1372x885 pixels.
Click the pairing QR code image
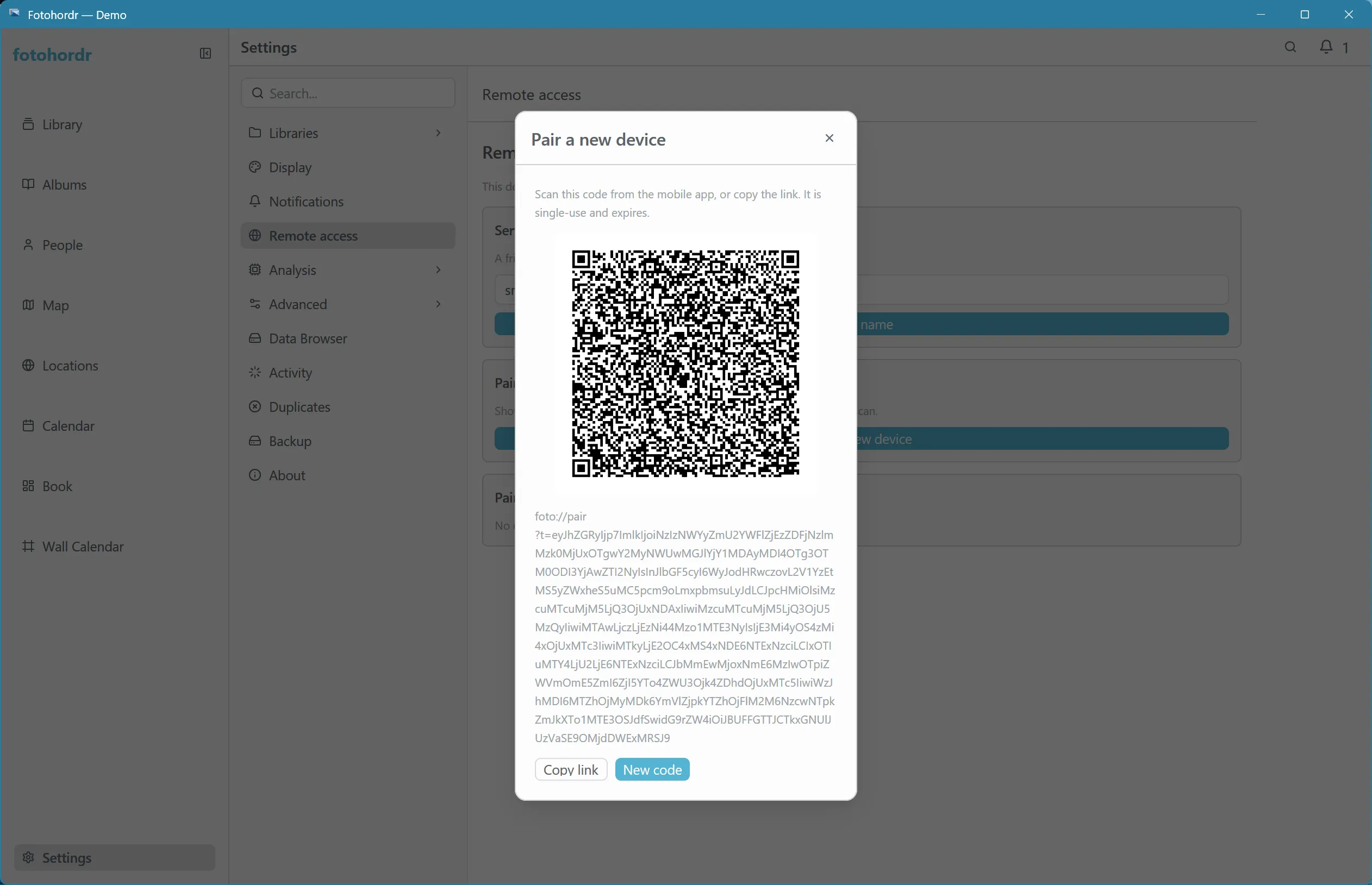click(685, 363)
